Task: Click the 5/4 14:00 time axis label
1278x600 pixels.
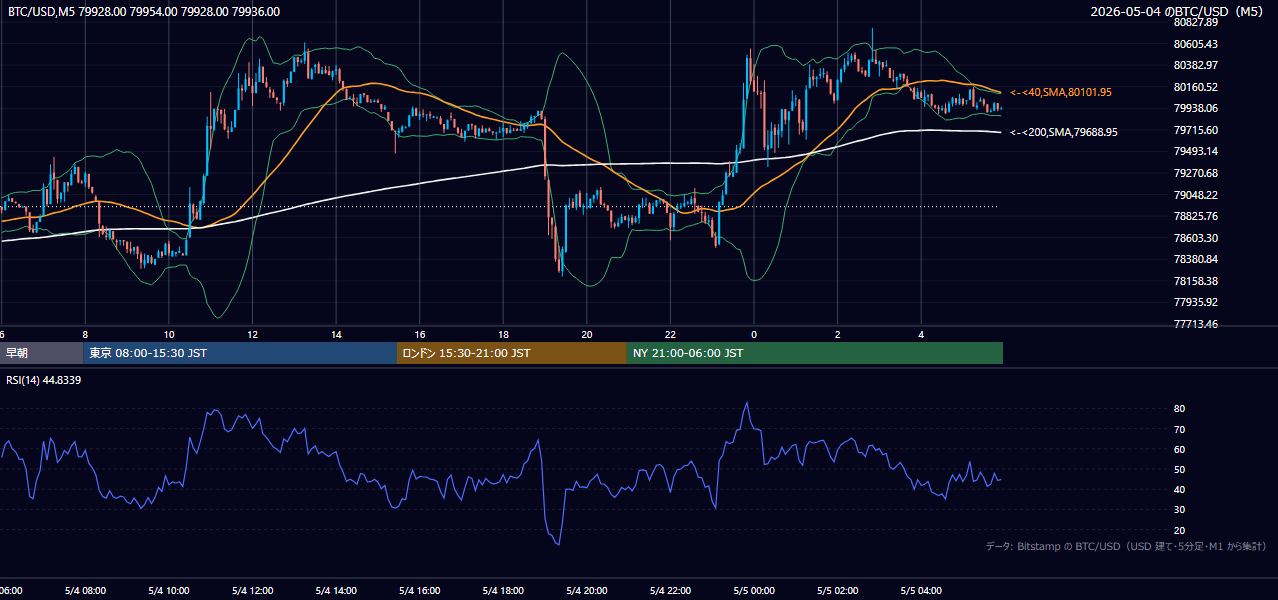Action: coord(336,591)
